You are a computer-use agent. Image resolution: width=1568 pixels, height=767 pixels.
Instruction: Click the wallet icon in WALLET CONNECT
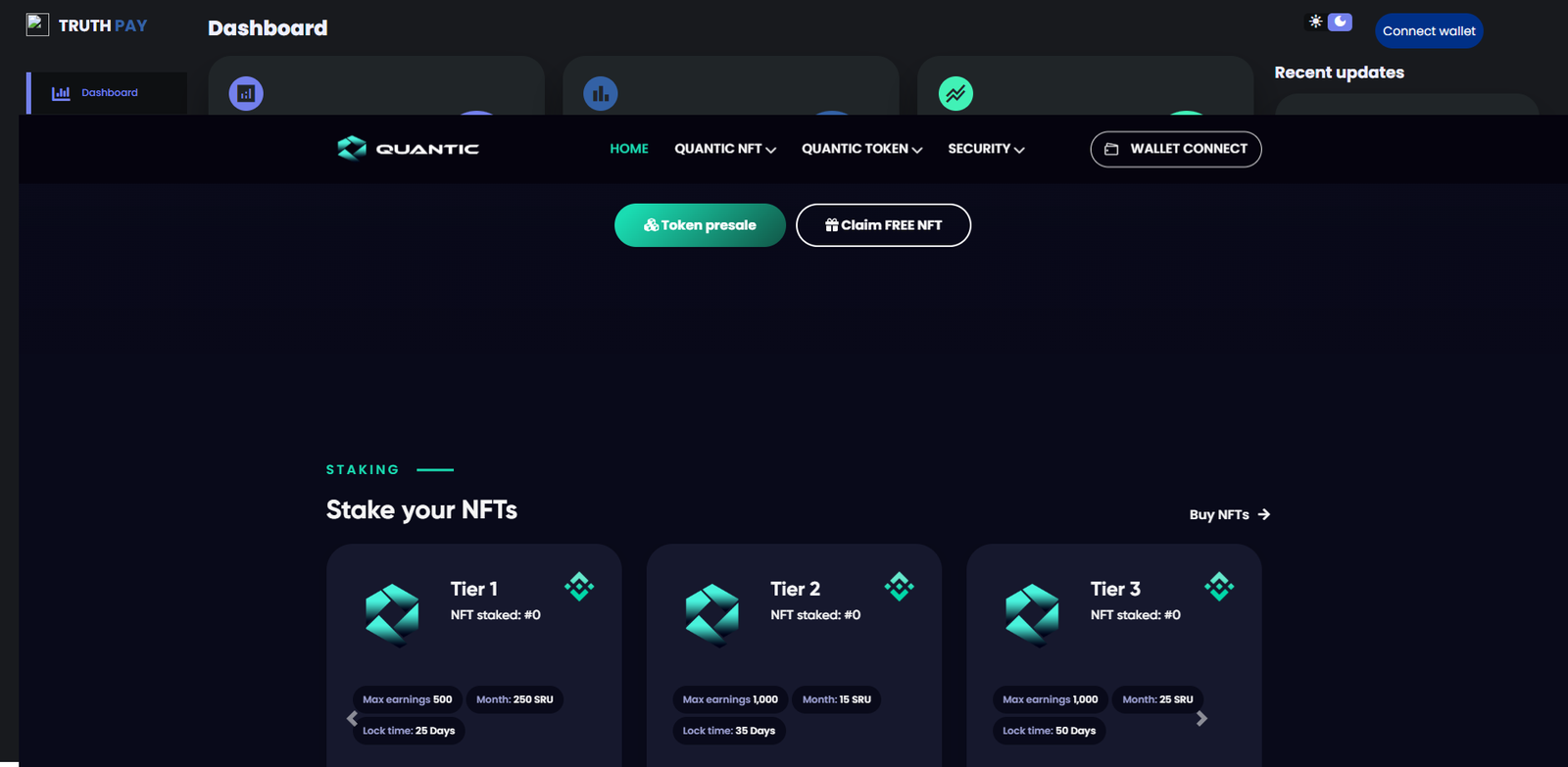[1111, 149]
